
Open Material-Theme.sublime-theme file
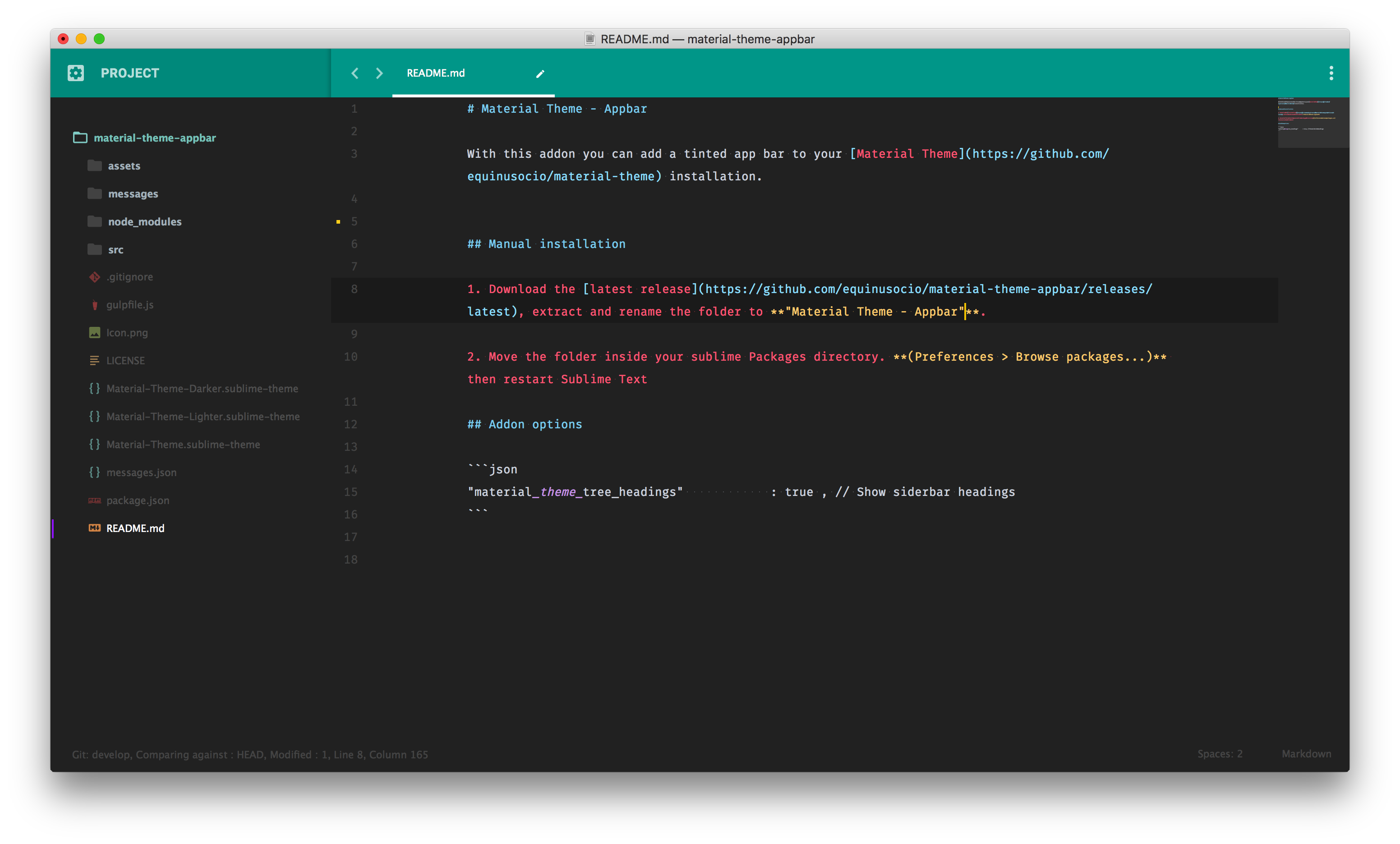183,444
